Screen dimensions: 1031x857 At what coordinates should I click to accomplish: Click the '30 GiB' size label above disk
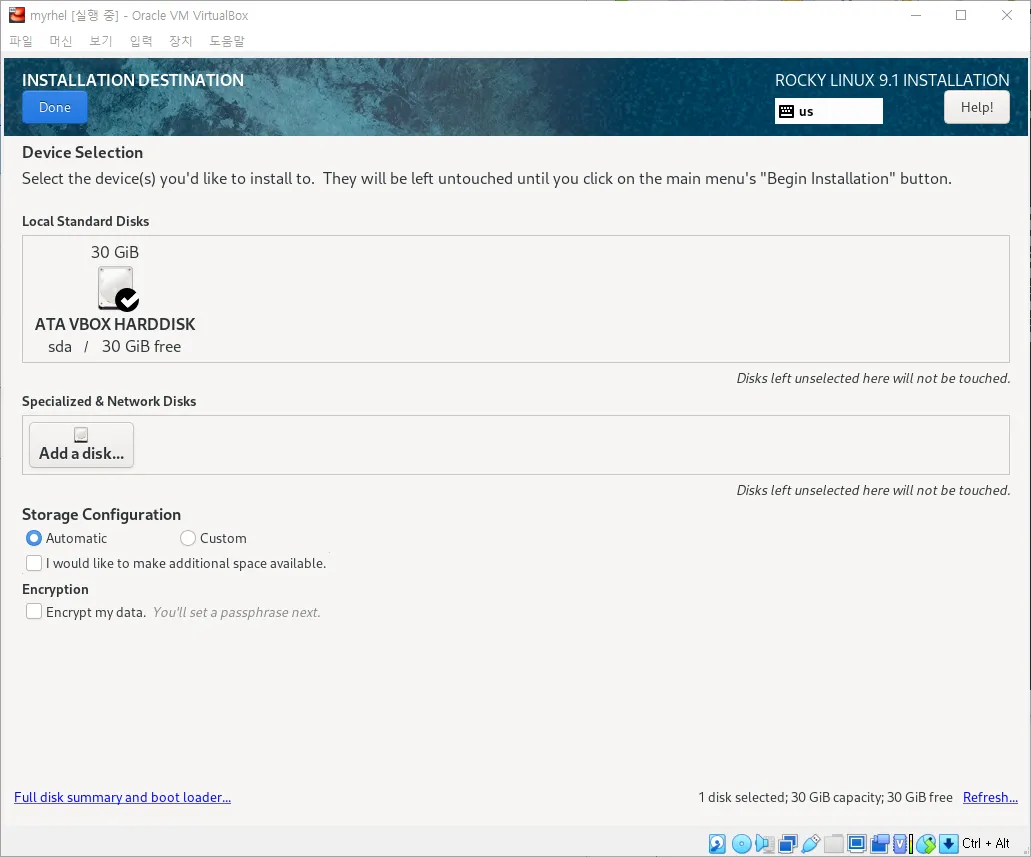[x=115, y=253]
